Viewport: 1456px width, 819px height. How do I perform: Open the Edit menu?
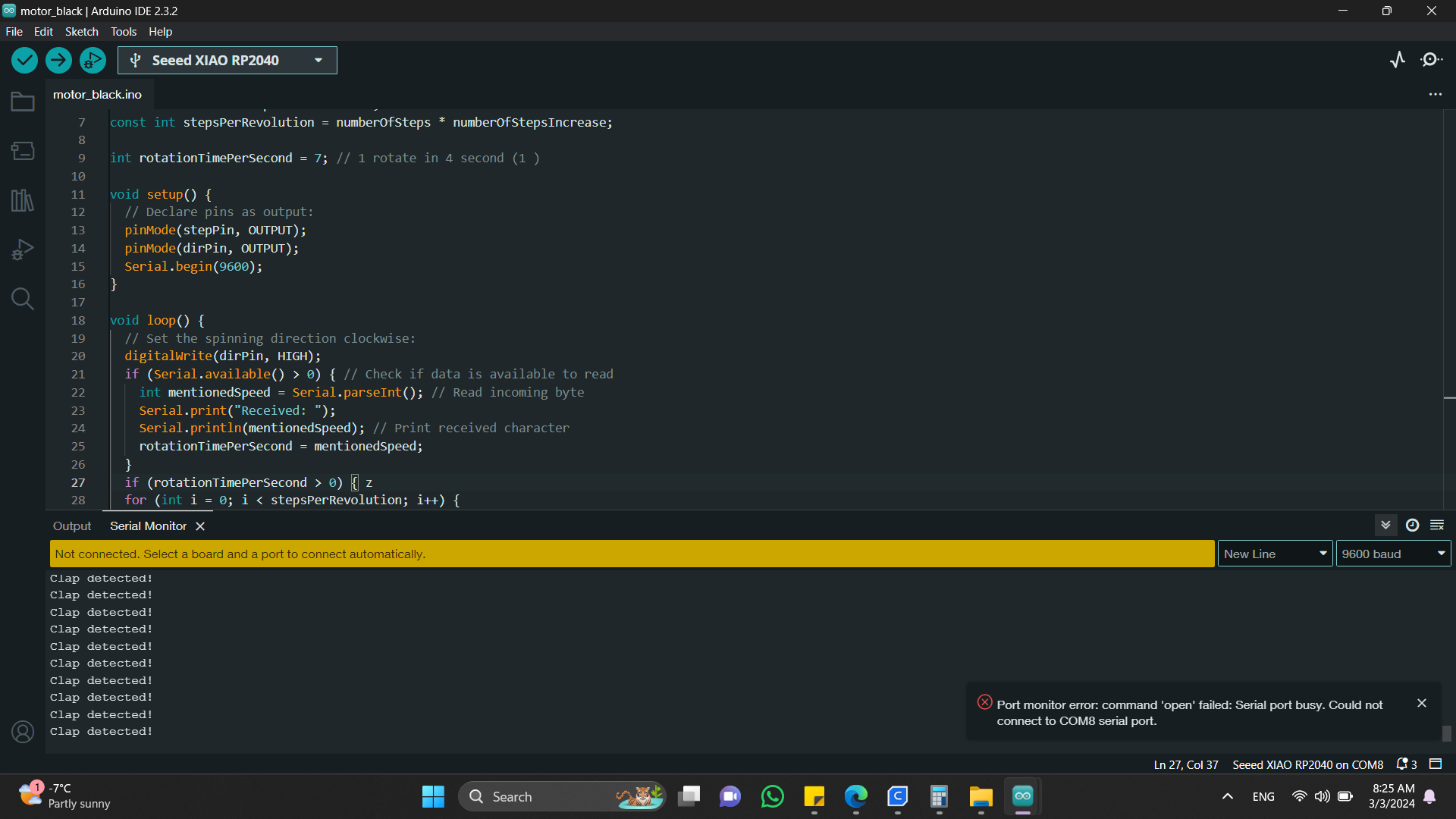[43, 32]
